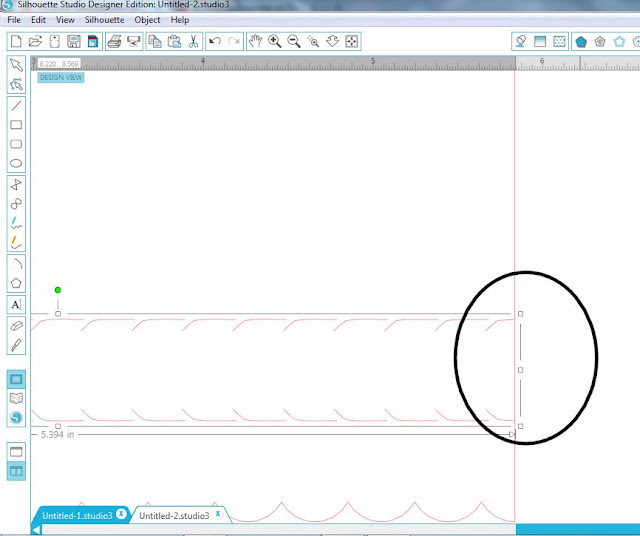Open the Edit menu
Screen dimensions: 640x536
coord(38,20)
